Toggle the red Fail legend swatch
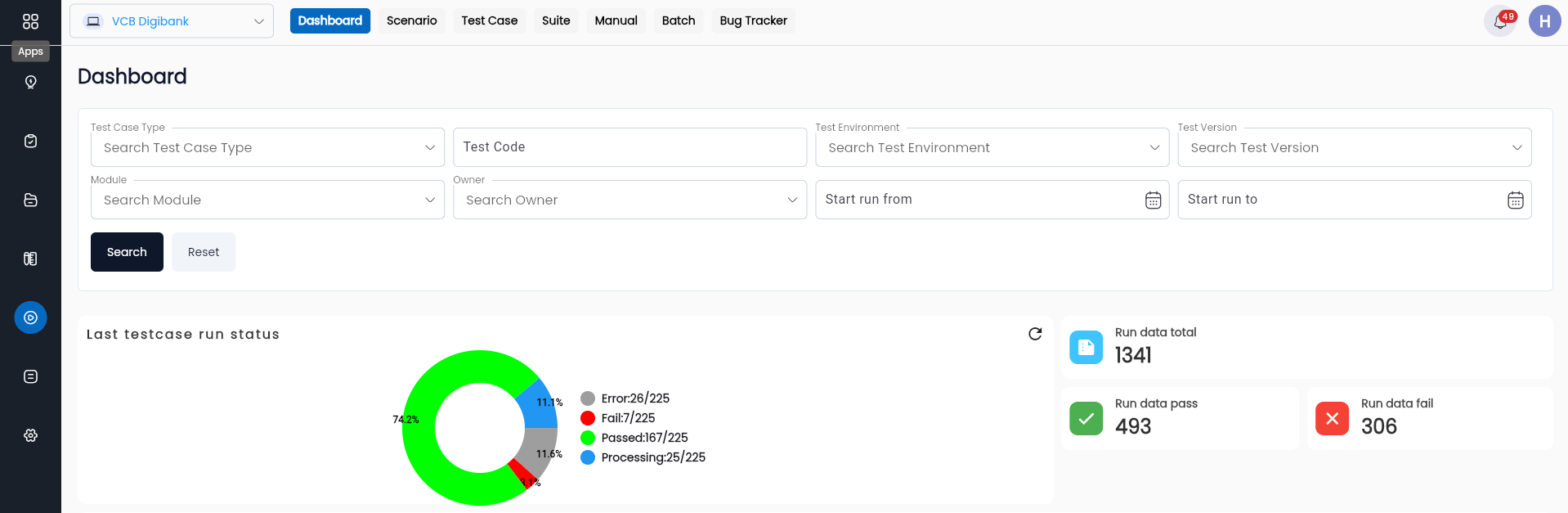Viewport: 1568px width, 513px height. click(588, 418)
